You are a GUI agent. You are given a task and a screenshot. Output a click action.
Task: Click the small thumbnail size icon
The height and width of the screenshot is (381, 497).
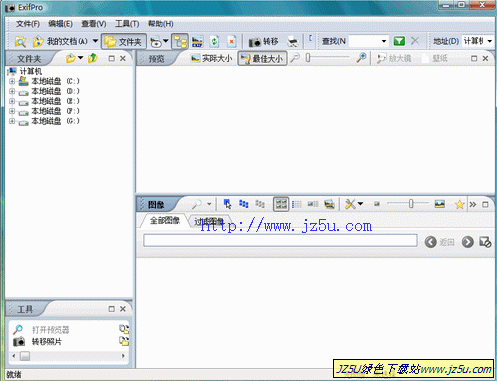click(377, 204)
